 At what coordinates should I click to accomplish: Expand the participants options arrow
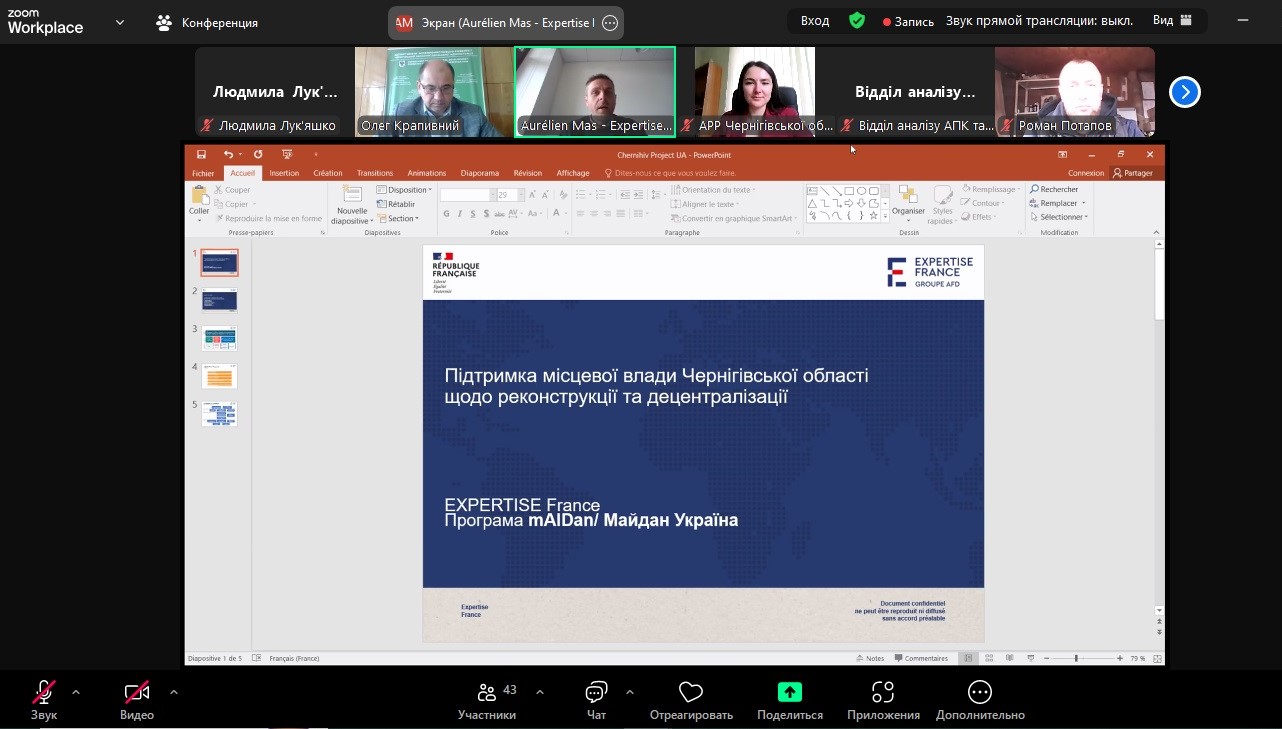[540, 692]
